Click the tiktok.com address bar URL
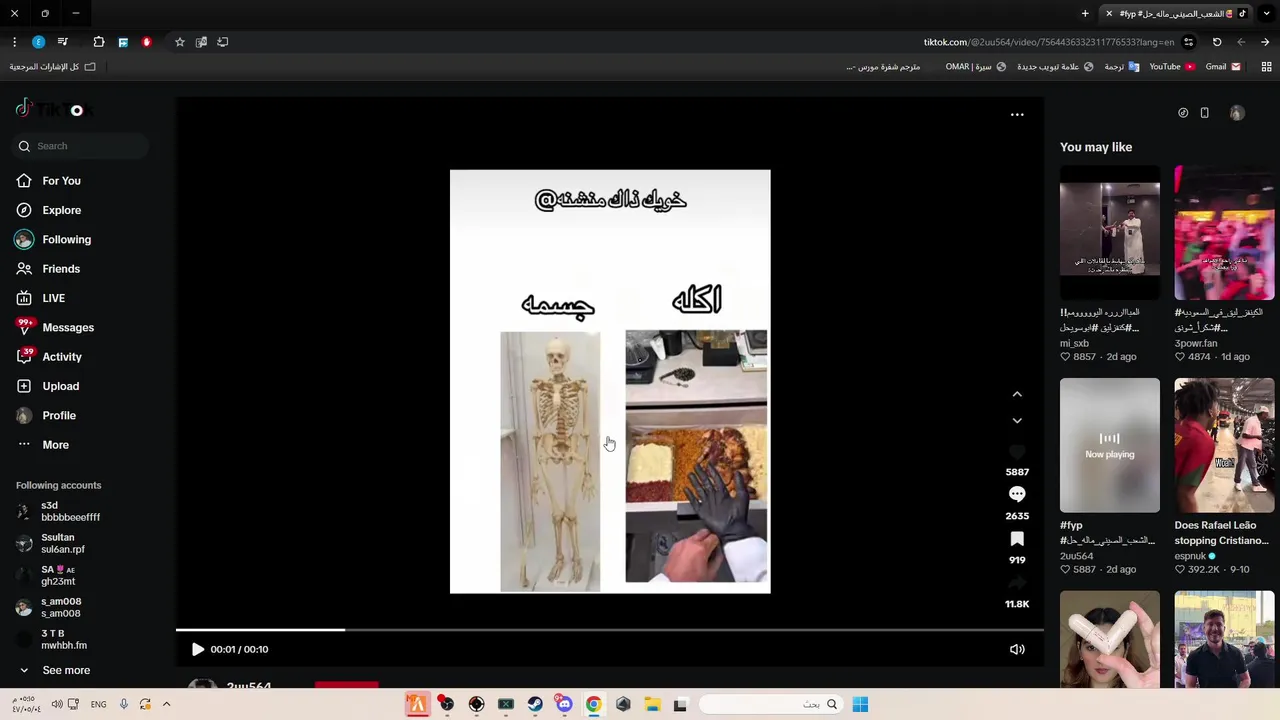 tap(1048, 42)
